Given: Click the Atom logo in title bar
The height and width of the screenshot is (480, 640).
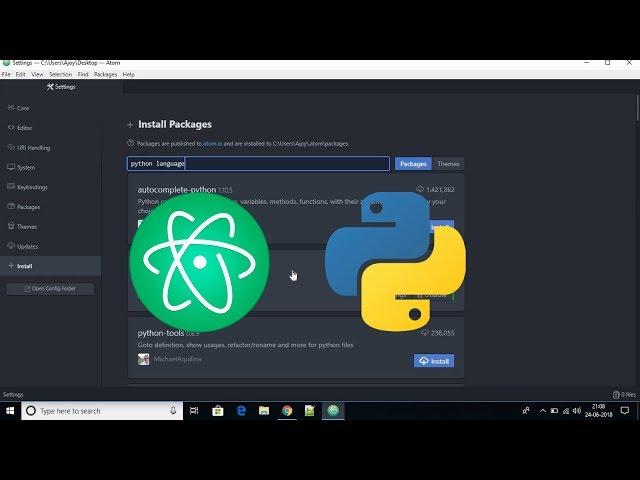Looking at the screenshot, I should 6,63.
